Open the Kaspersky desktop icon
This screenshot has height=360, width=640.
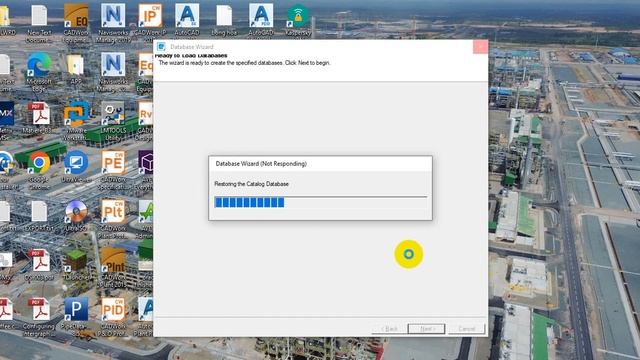[x=298, y=16]
